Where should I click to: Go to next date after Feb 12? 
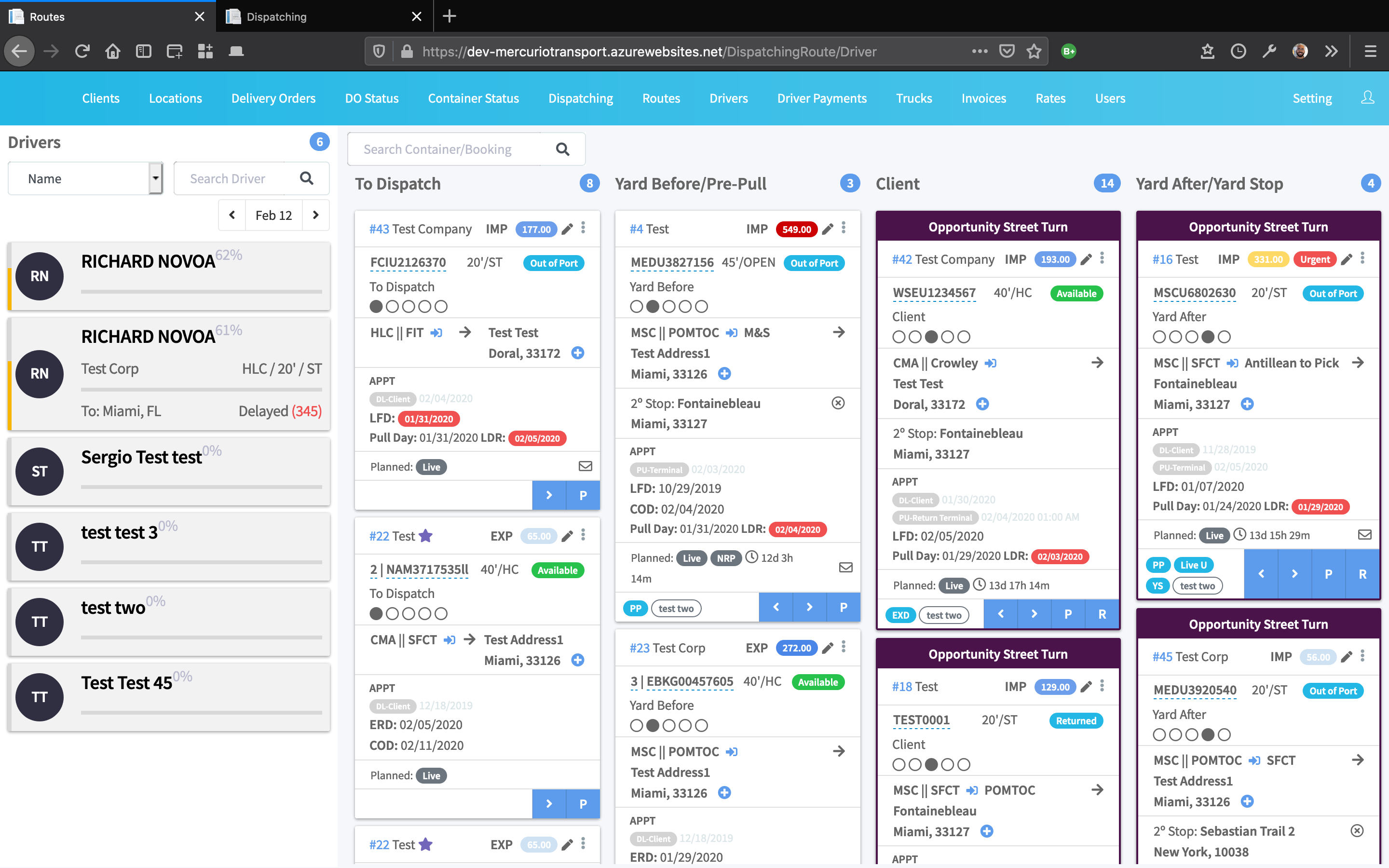click(316, 215)
